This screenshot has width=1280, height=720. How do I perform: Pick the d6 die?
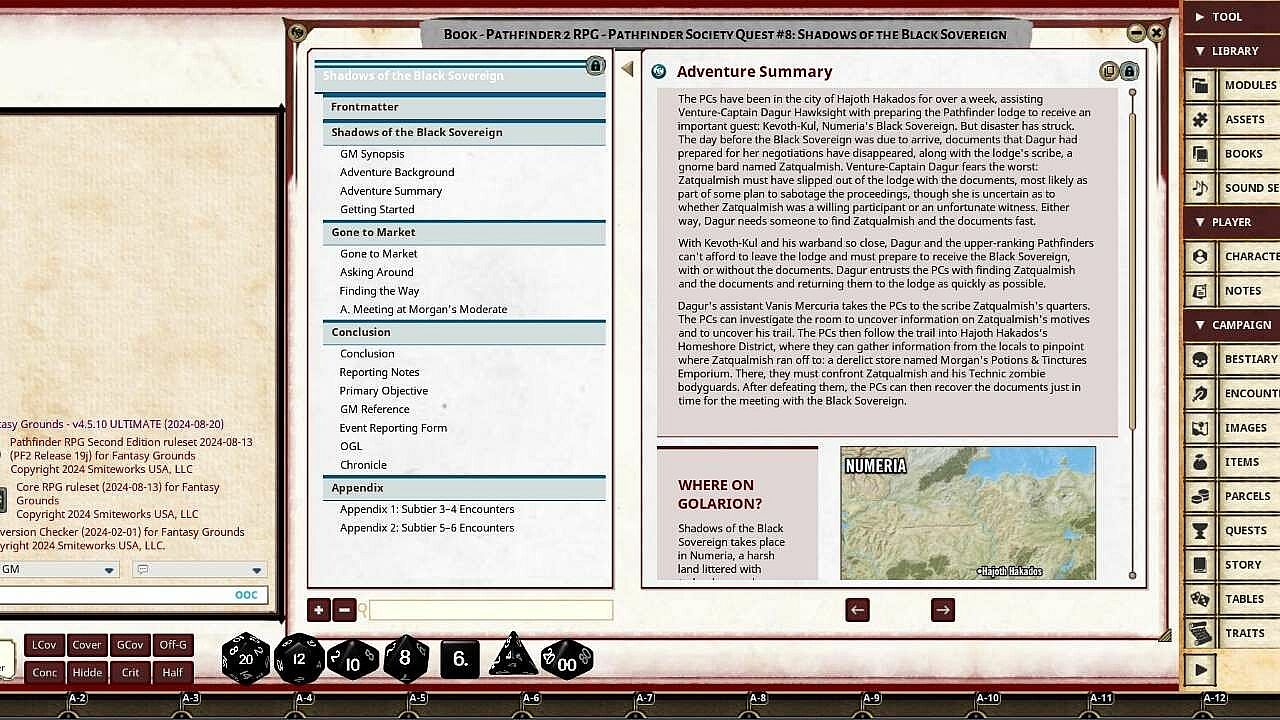(460, 659)
